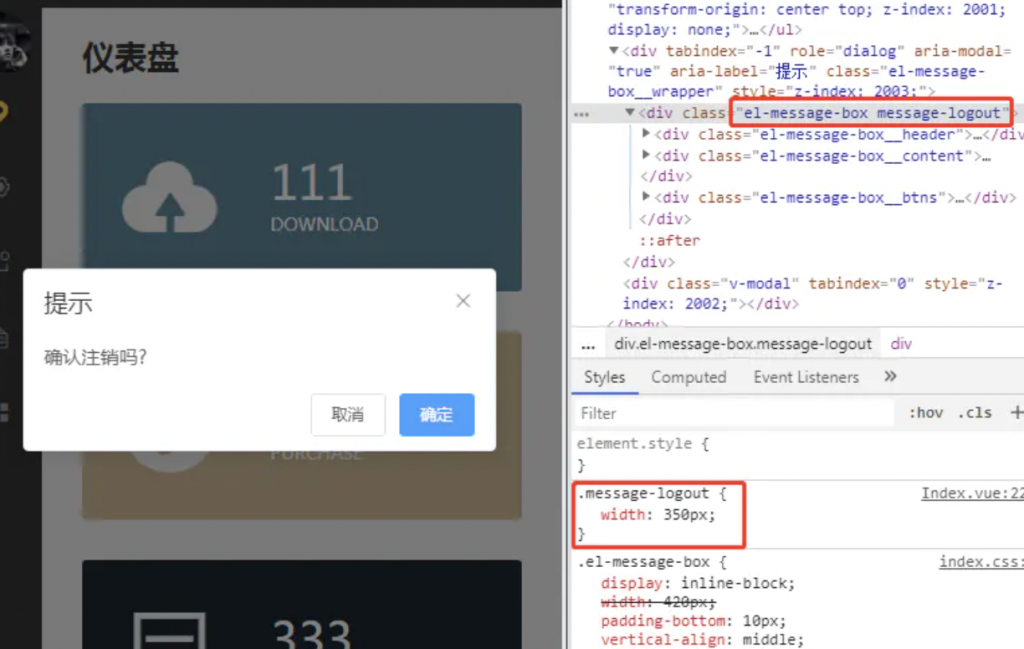
Task: Show more DevTools tabs via the » chevron
Action: [890, 377]
